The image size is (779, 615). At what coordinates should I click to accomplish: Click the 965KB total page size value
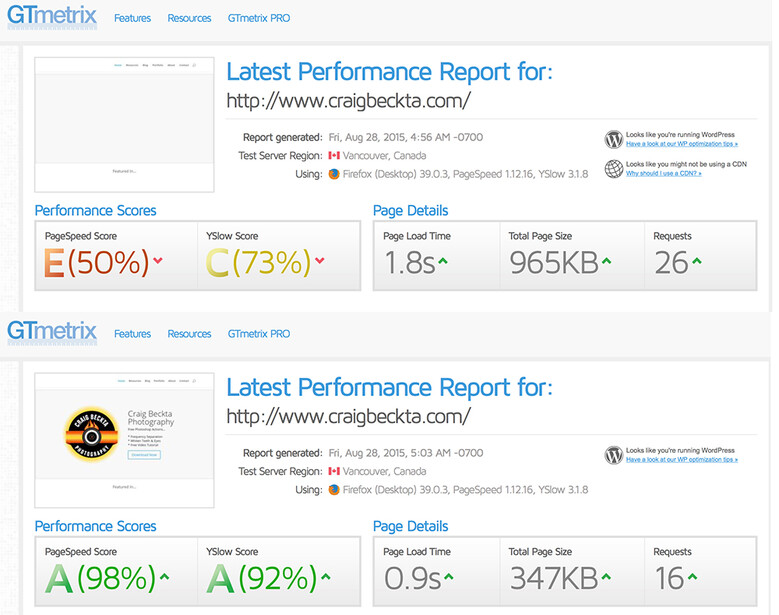coord(554,262)
